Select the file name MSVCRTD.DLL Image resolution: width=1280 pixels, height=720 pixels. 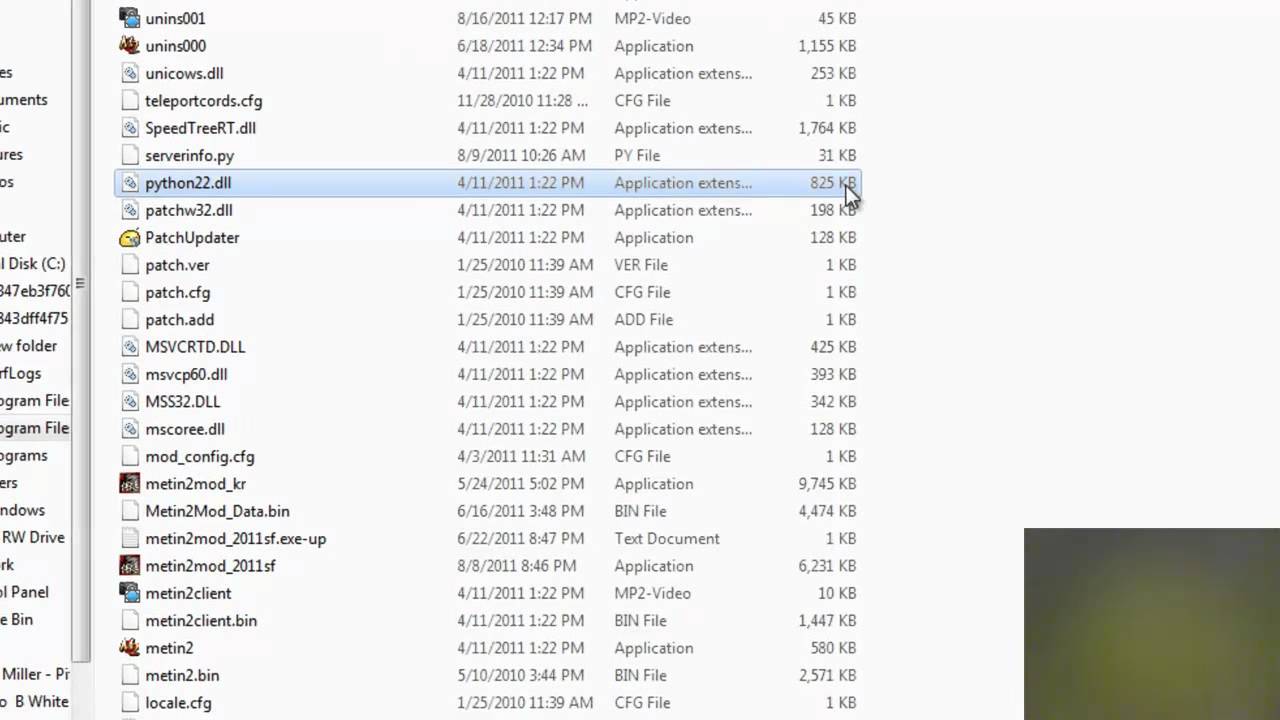(x=195, y=347)
